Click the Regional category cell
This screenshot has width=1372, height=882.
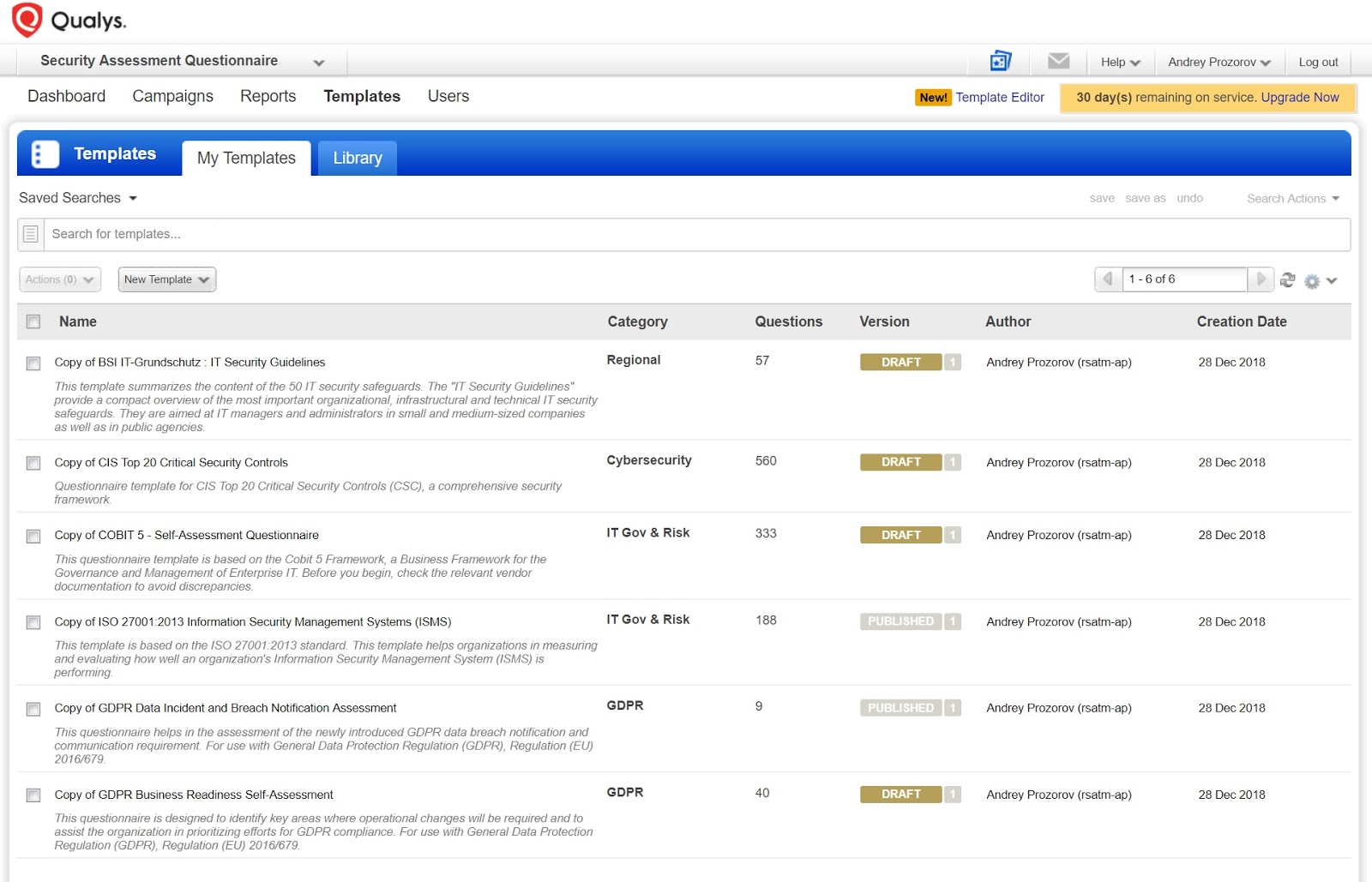[634, 360]
